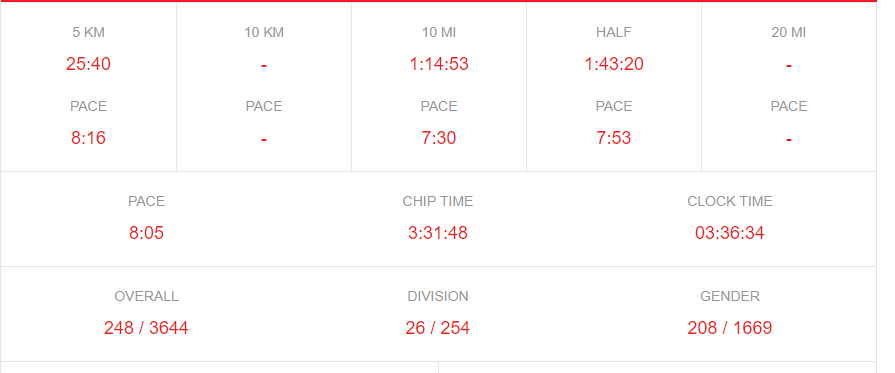Click the OVERALL label
The image size is (895, 373).
click(x=146, y=296)
